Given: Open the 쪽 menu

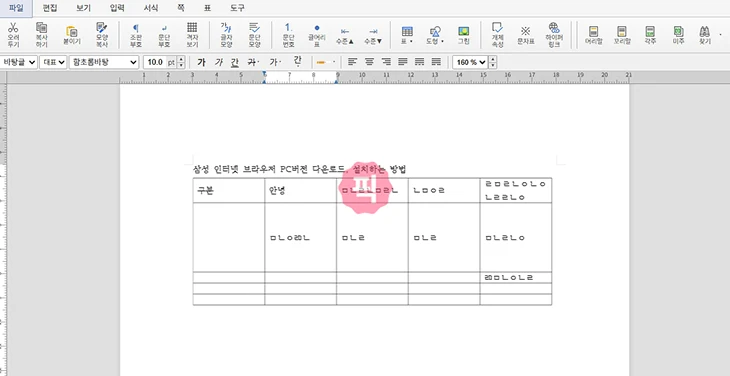Looking at the screenshot, I should (181, 8).
